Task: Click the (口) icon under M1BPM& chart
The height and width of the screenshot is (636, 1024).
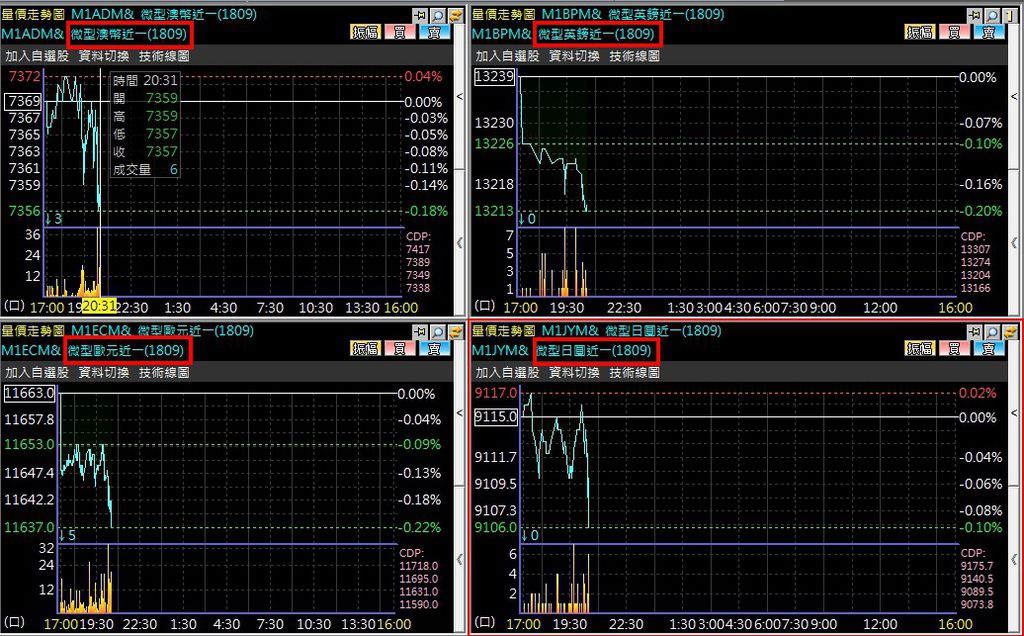Action: (x=484, y=306)
